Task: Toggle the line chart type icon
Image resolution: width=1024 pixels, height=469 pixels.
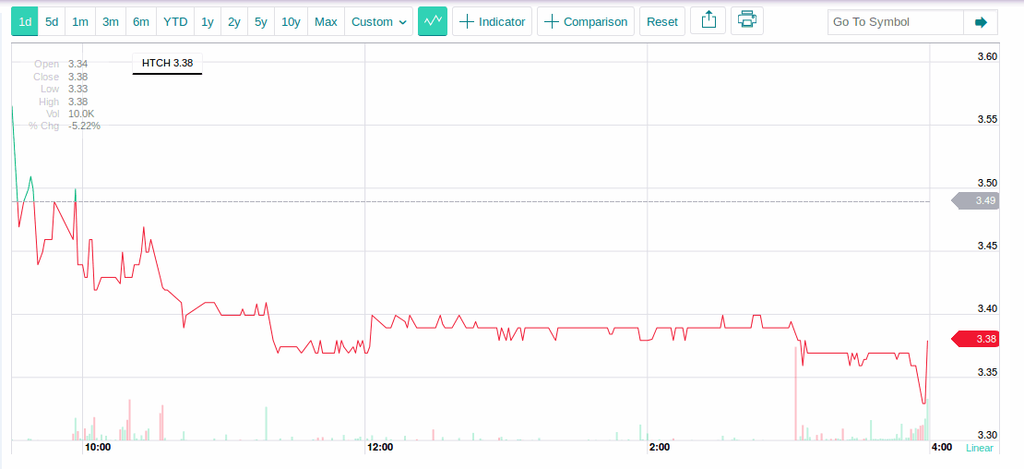Action: point(432,22)
